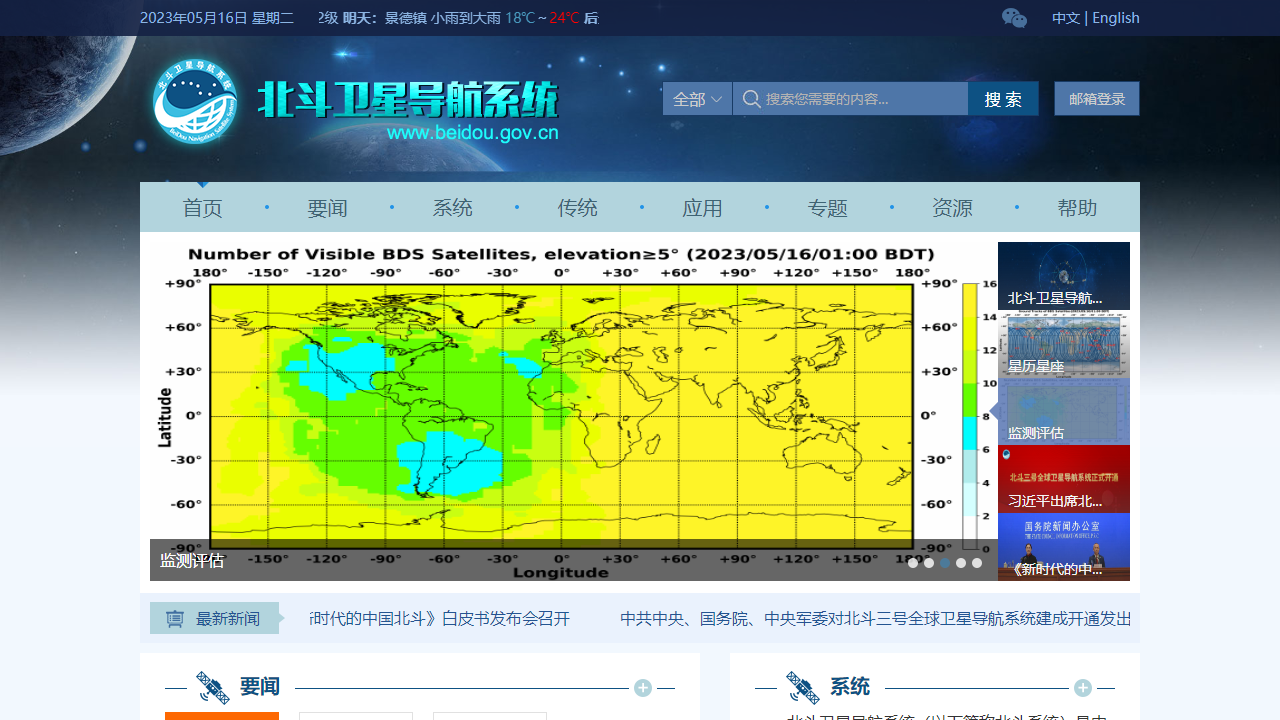This screenshot has height=720, width=1280.
Task: Select the 《新时代的中 slide thumbnail
Action: point(1064,547)
